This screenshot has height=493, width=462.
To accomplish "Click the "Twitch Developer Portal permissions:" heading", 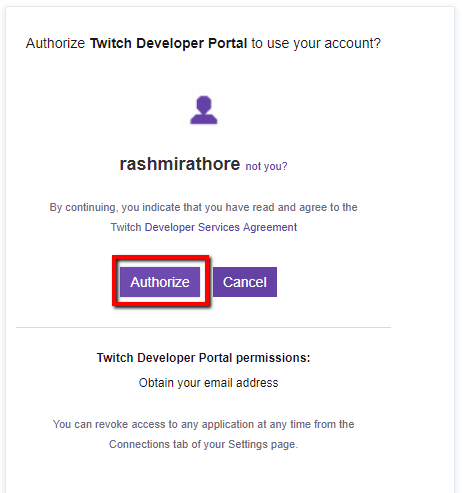I will pyautogui.click(x=203, y=358).
